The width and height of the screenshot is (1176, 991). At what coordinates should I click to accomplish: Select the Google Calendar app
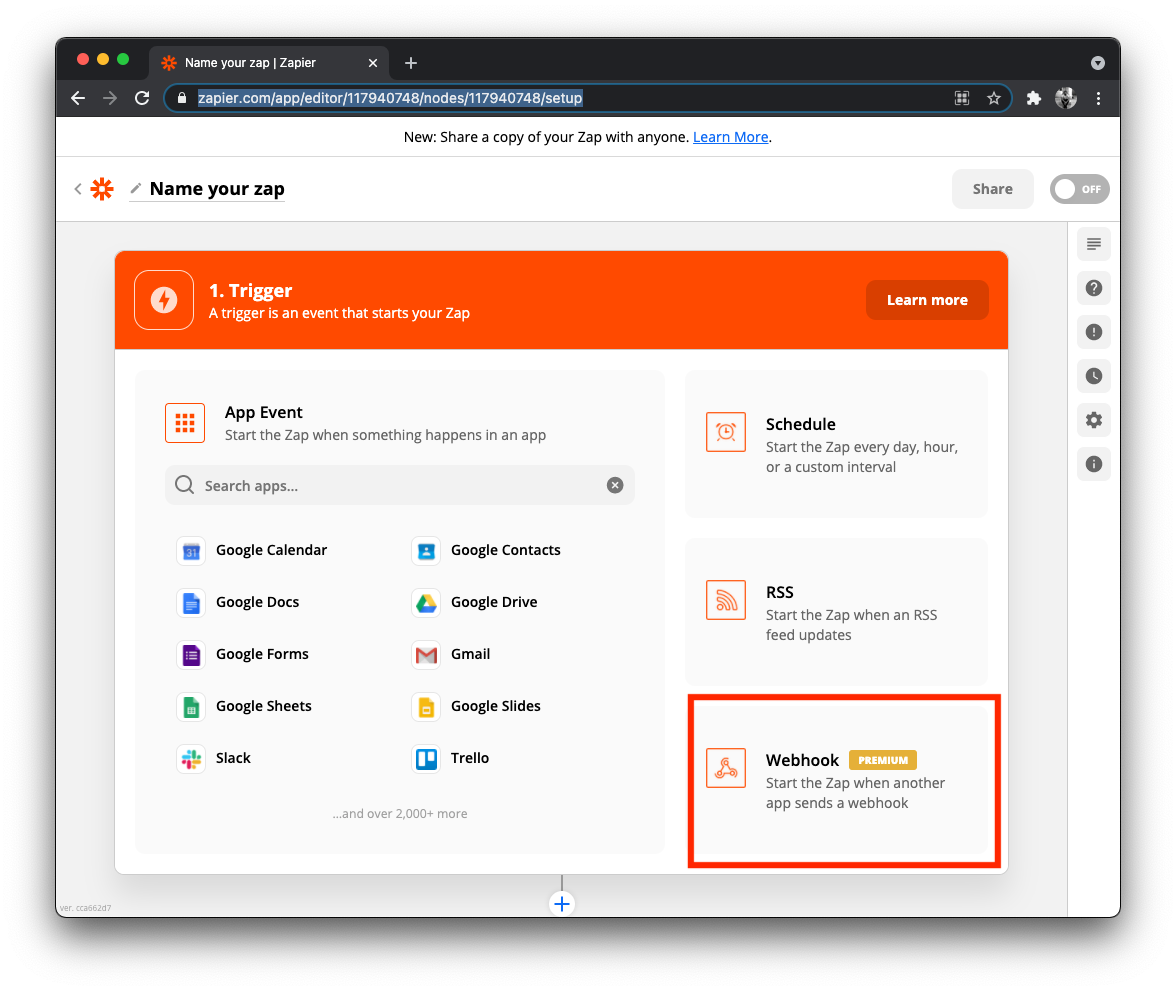point(253,551)
